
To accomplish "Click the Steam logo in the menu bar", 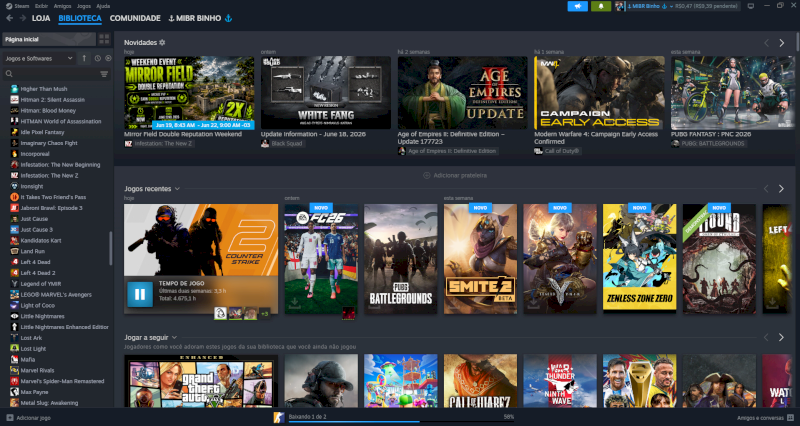I will pos(9,6).
